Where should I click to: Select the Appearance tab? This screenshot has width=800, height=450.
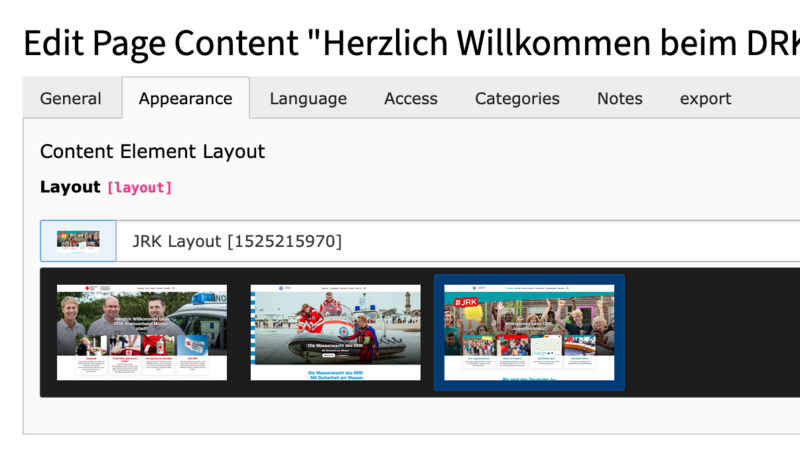click(x=186, y=98)
